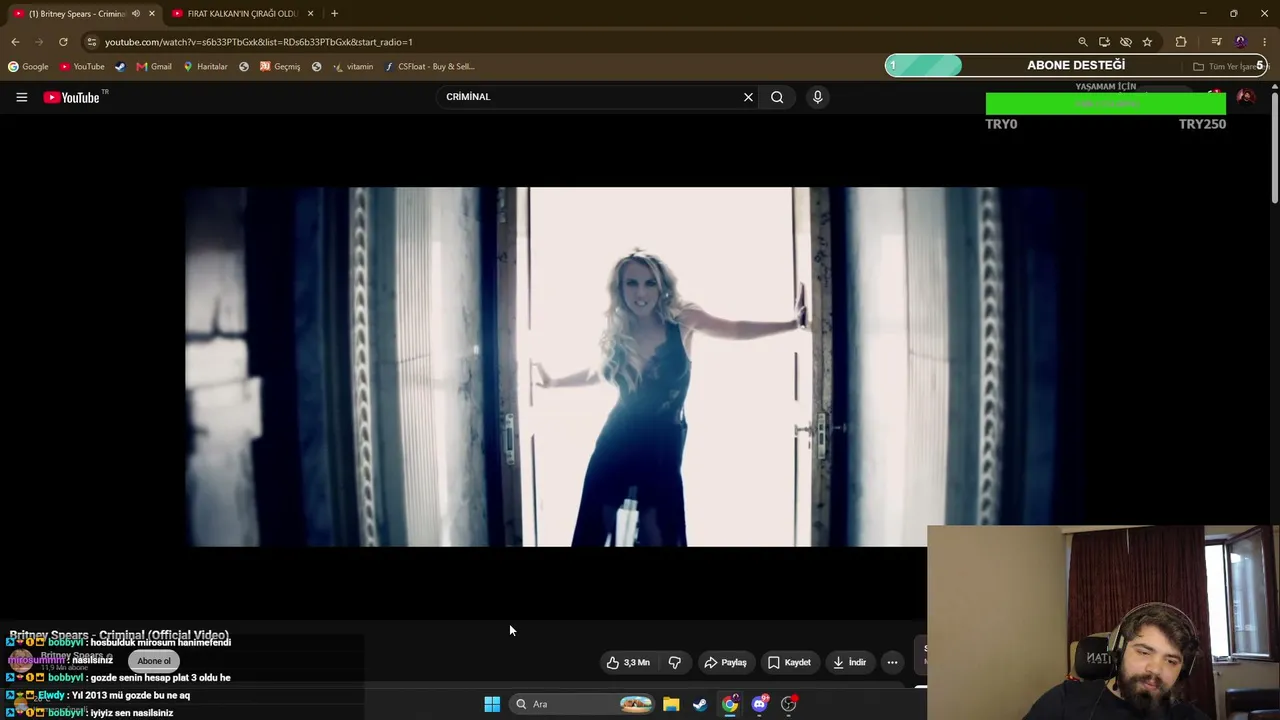This screenshot has width=1280, height=720.
Task: Click the globe bookmark before vitamin
Action: [x=316, y=66]
